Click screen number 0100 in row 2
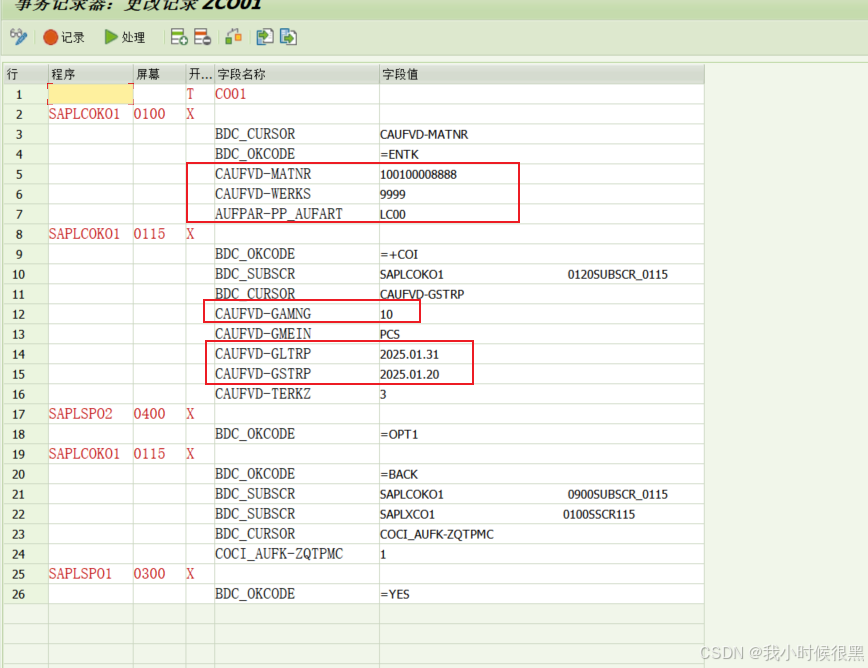This screenshot has width=868, height=668. [149, 114]
